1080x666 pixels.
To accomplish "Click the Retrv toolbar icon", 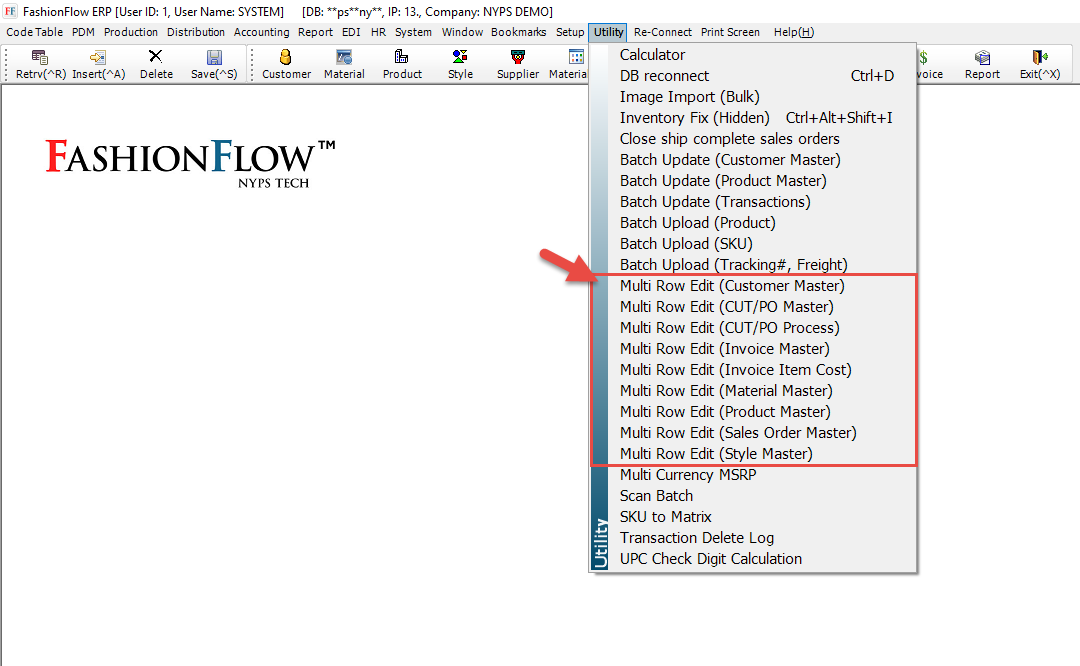I will tap(40, 58).
